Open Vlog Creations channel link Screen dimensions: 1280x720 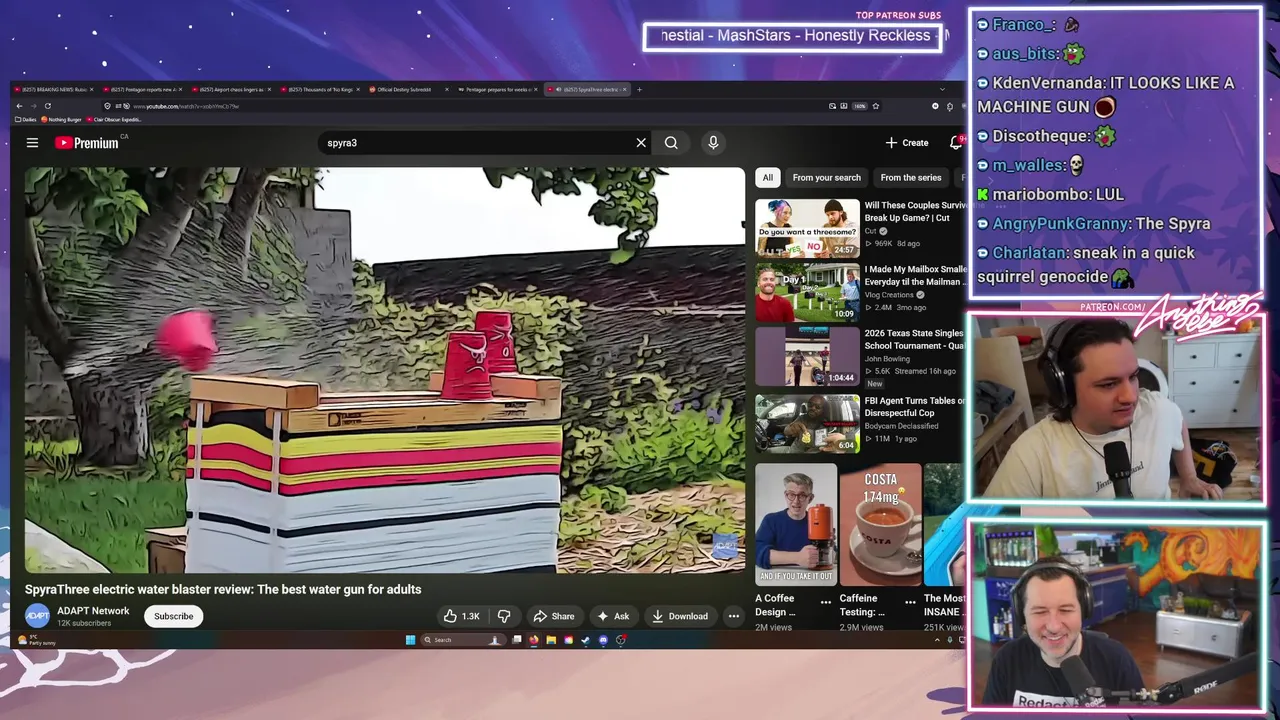point(889,295)
